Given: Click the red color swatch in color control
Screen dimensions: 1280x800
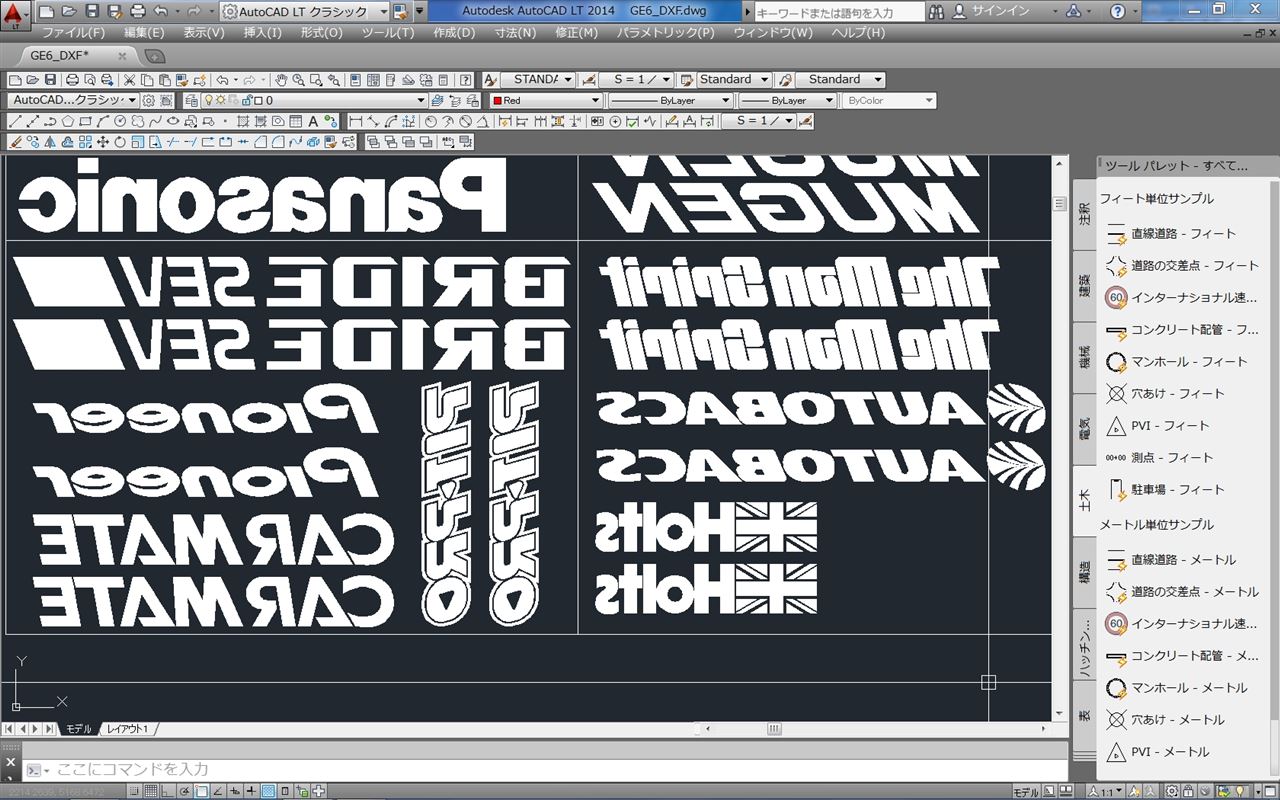Looking at the screenshot, I should (x=497, y=100).
